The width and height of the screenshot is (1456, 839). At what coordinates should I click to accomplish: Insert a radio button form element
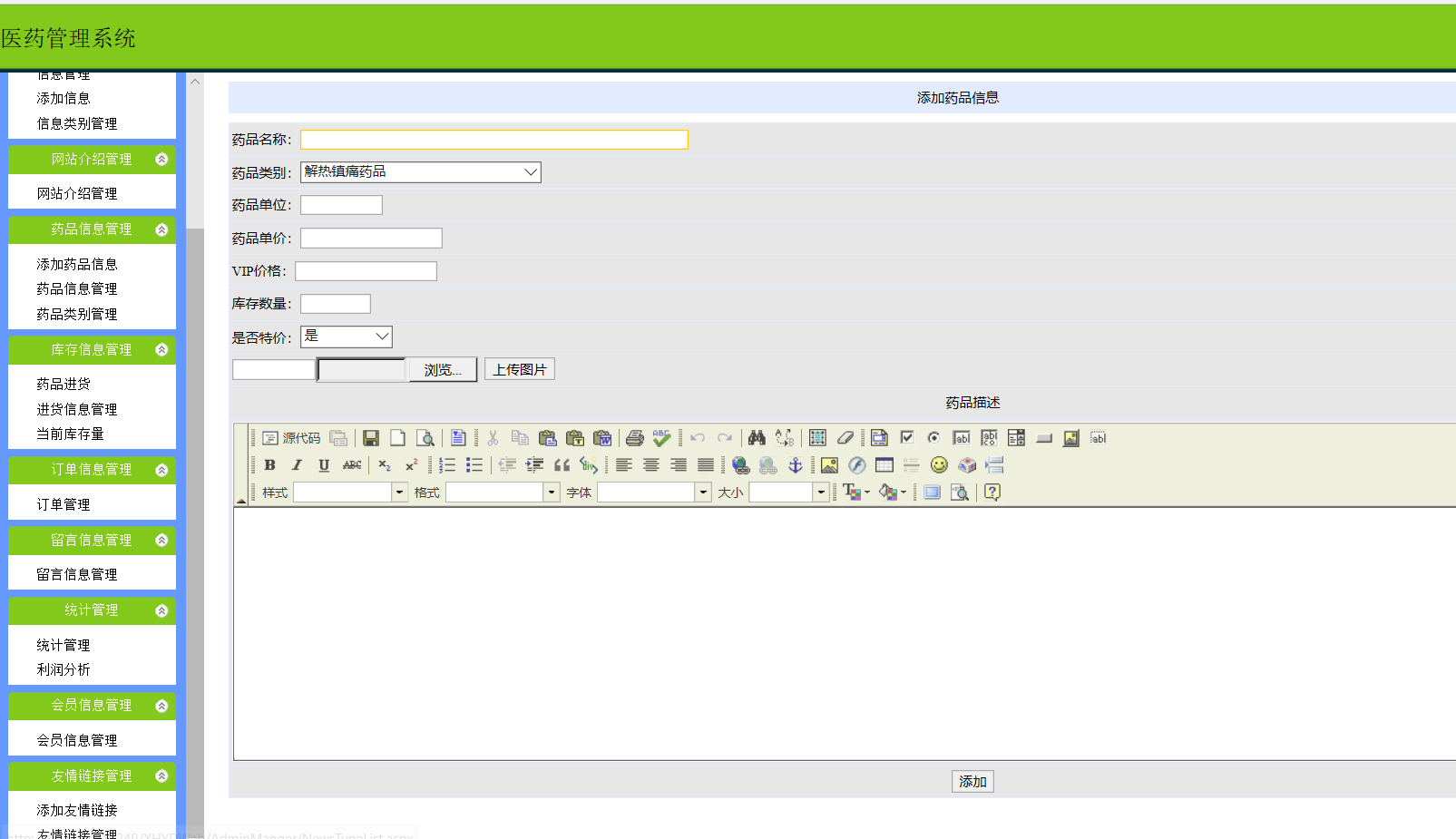(933, 438)
